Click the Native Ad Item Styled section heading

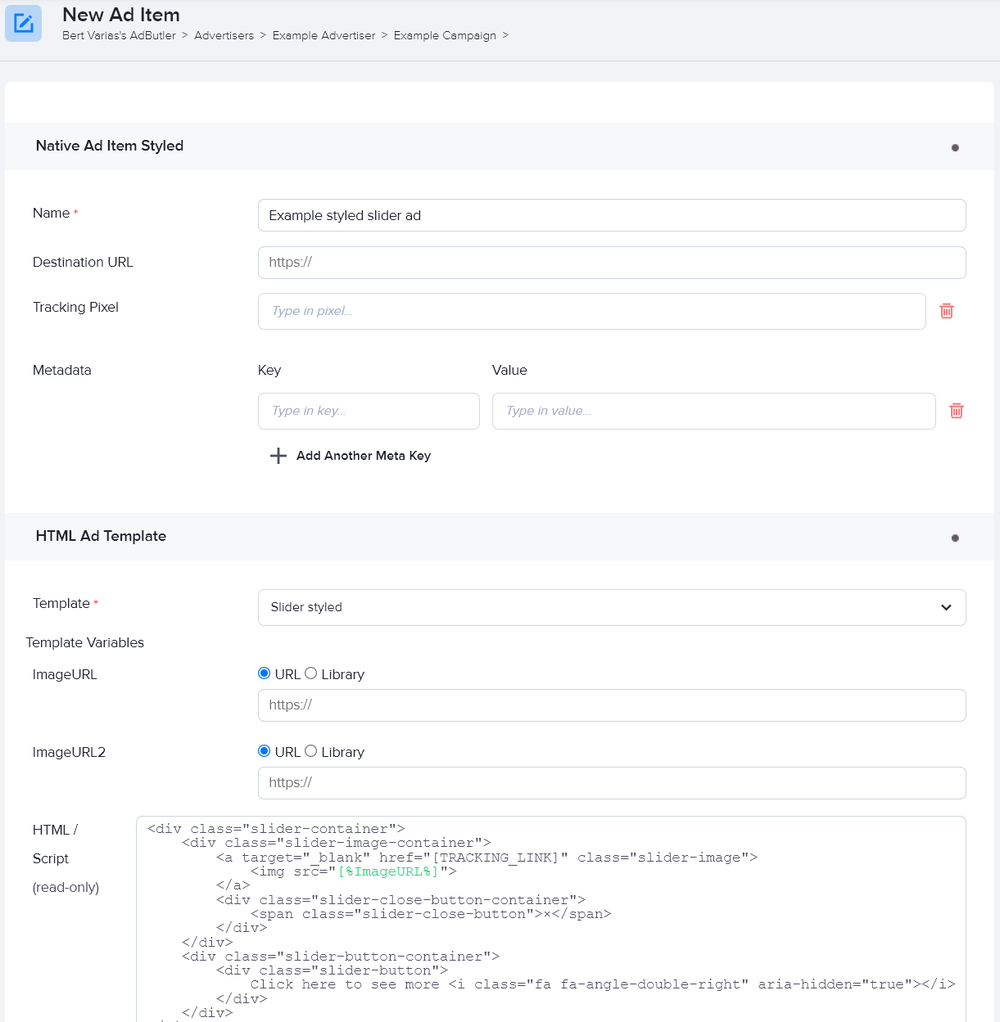[x=110, y=146]
